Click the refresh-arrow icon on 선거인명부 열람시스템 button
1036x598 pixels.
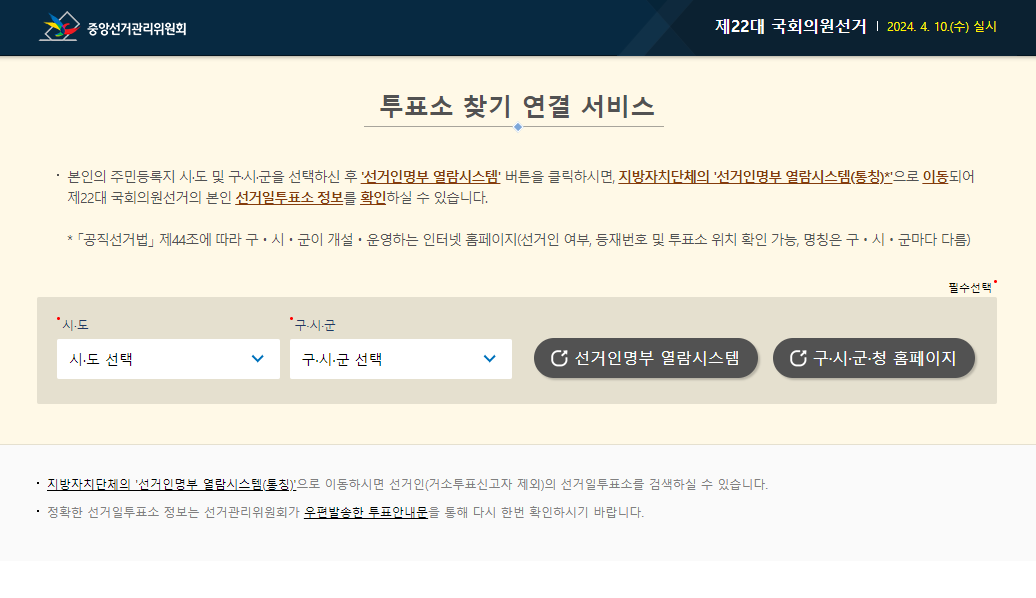tap(559, 358)
